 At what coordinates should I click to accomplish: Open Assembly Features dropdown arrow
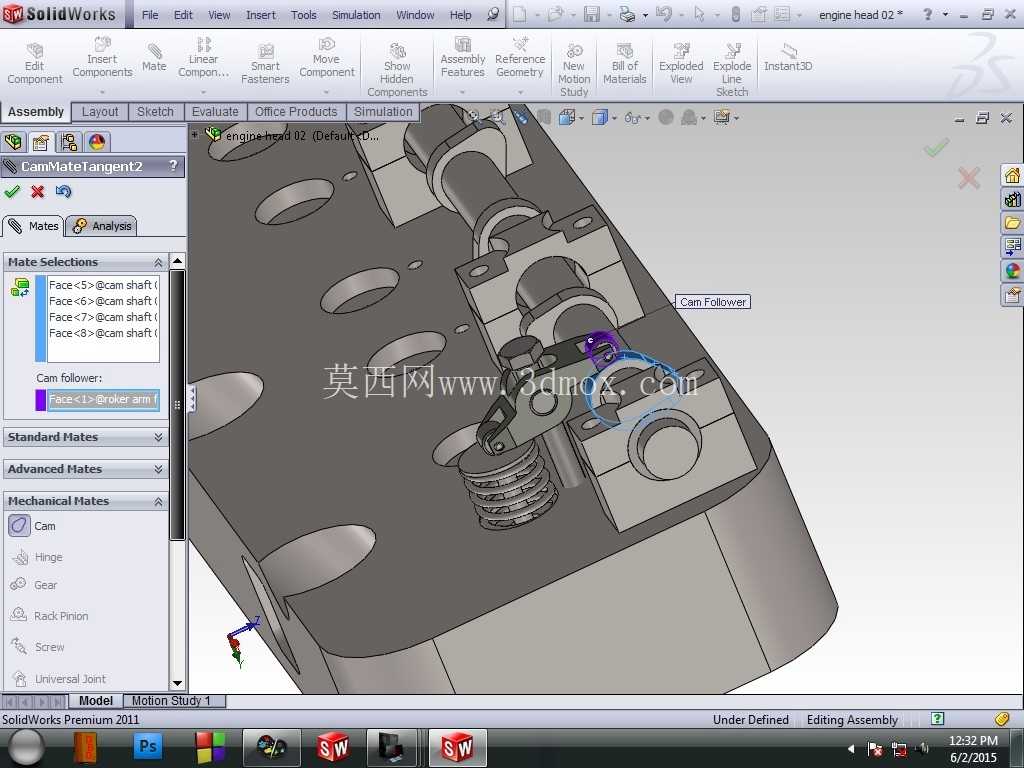tap(462, 92)
